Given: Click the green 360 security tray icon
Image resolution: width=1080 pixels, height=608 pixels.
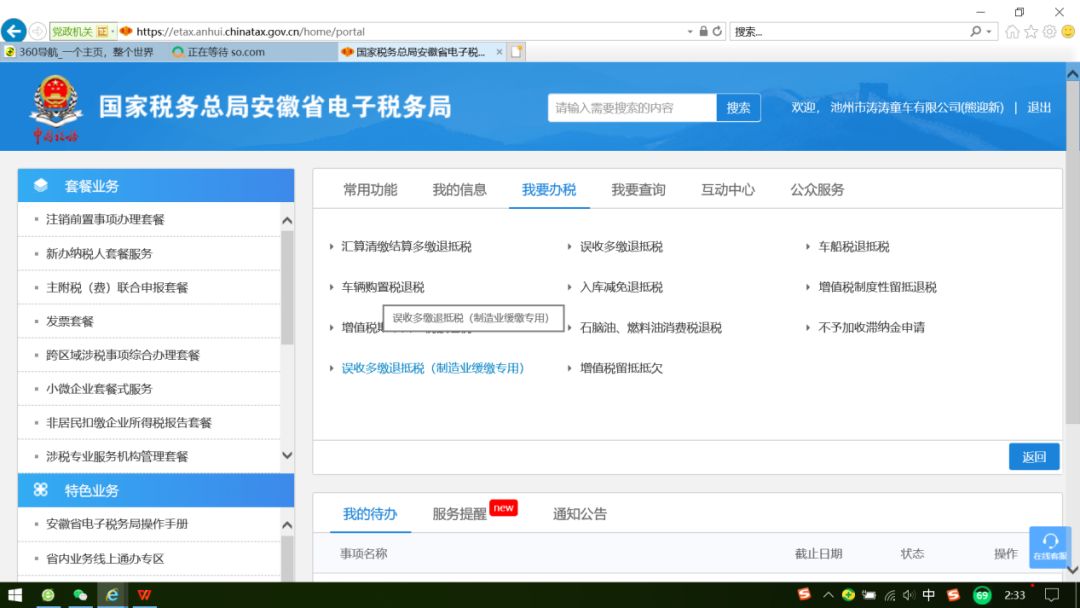Looking at the screenshot, I should click(x=849, y=595).
